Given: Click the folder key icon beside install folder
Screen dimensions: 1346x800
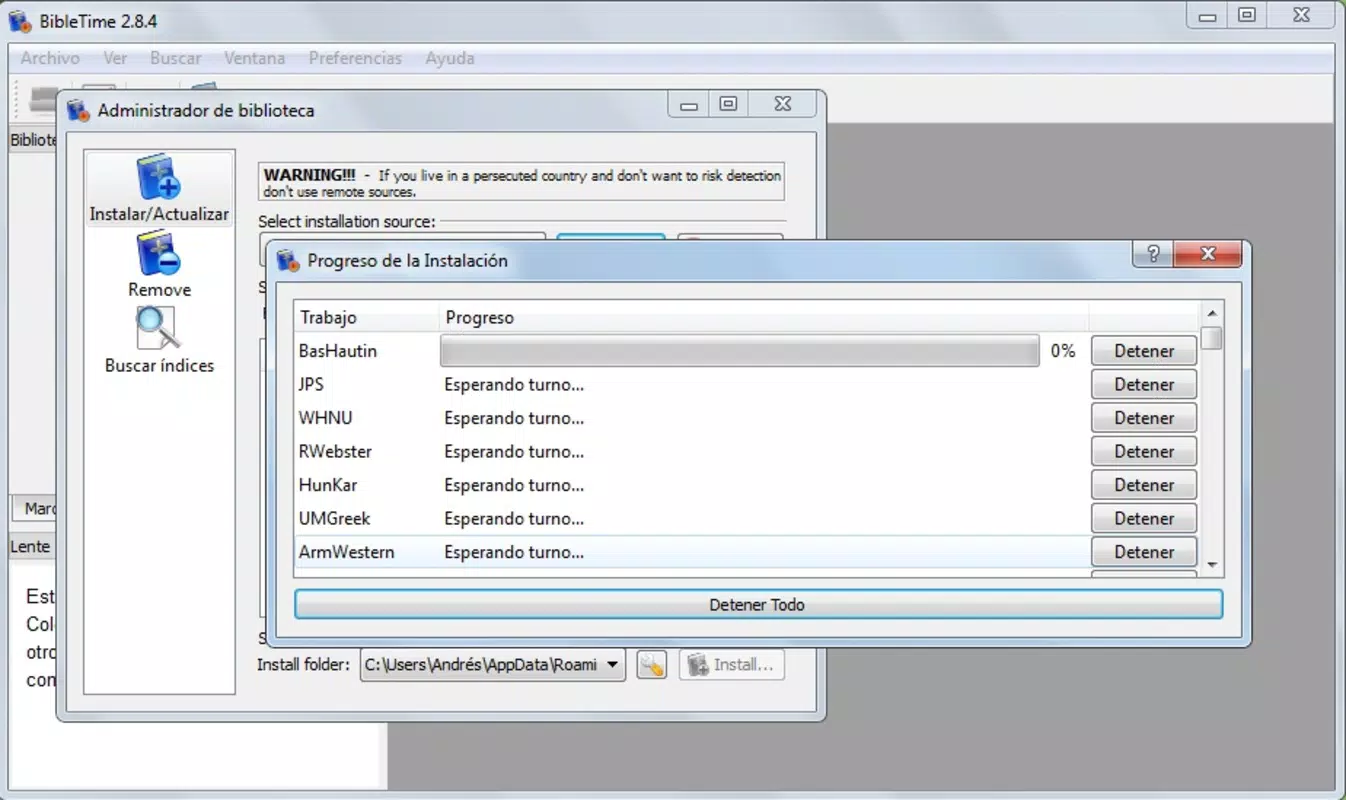Looking at the screenshot, I should (651, 665).
